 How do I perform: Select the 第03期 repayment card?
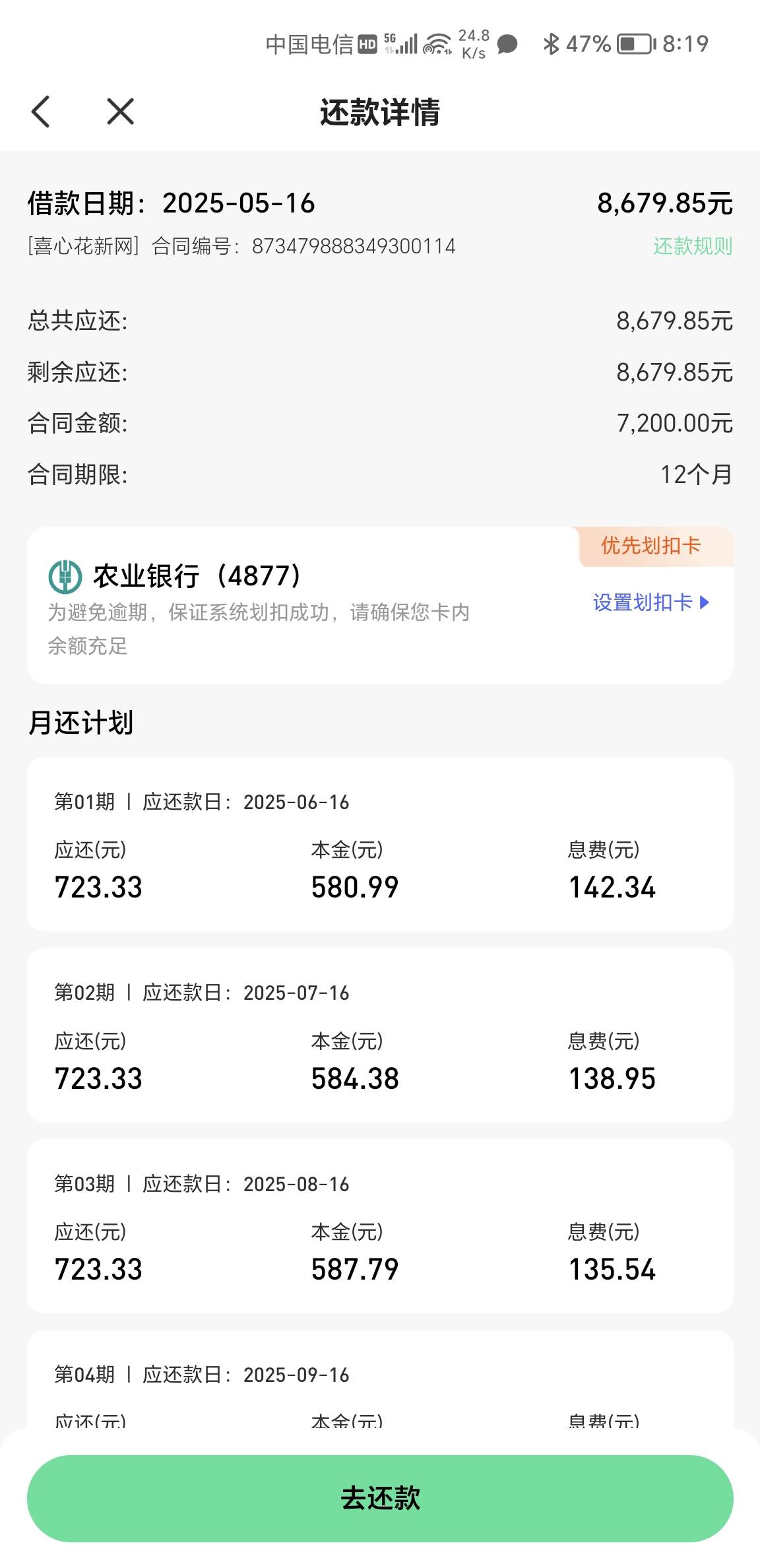point(380,1225)
